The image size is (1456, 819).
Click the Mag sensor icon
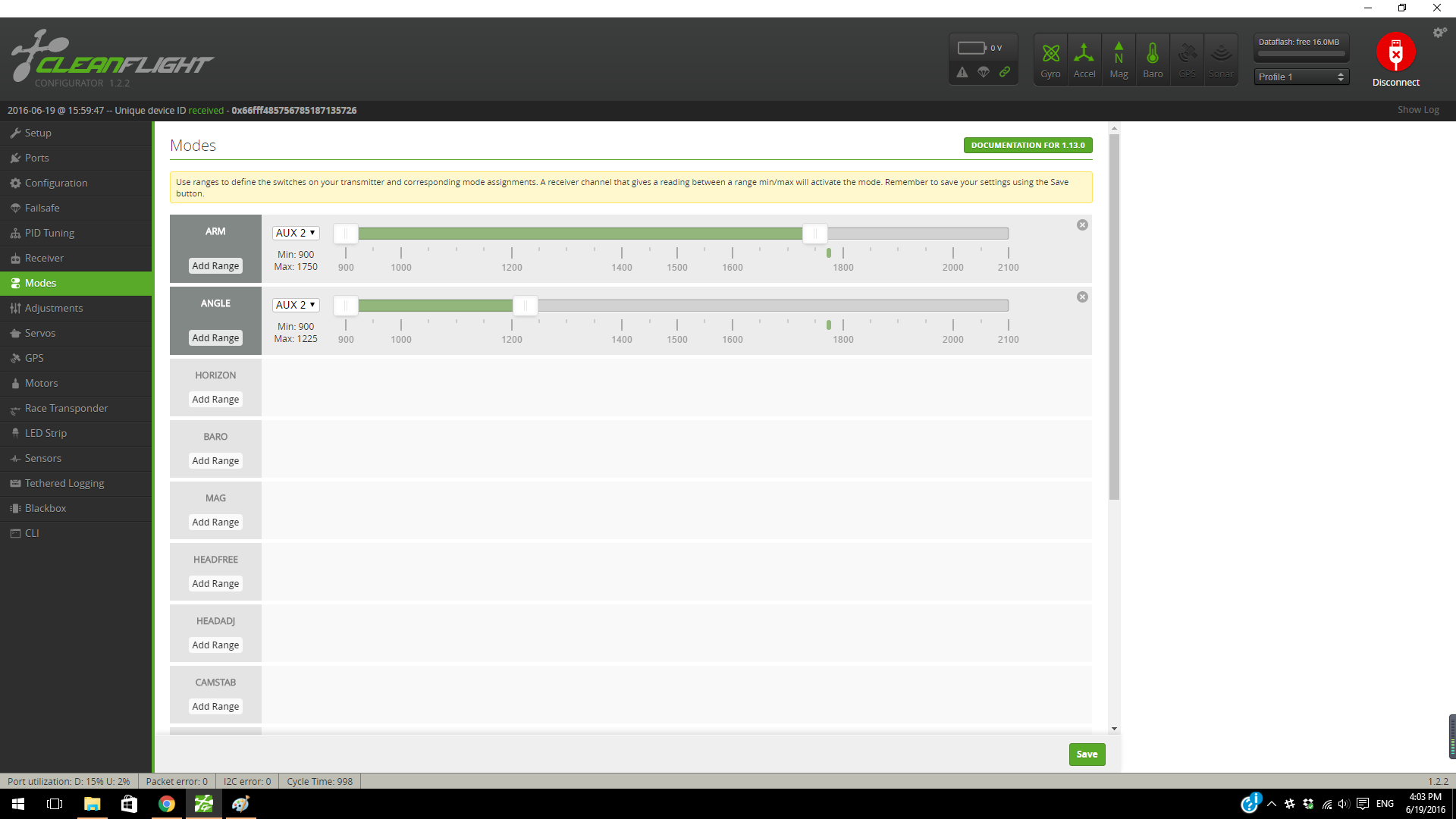tap(1119, 59)
